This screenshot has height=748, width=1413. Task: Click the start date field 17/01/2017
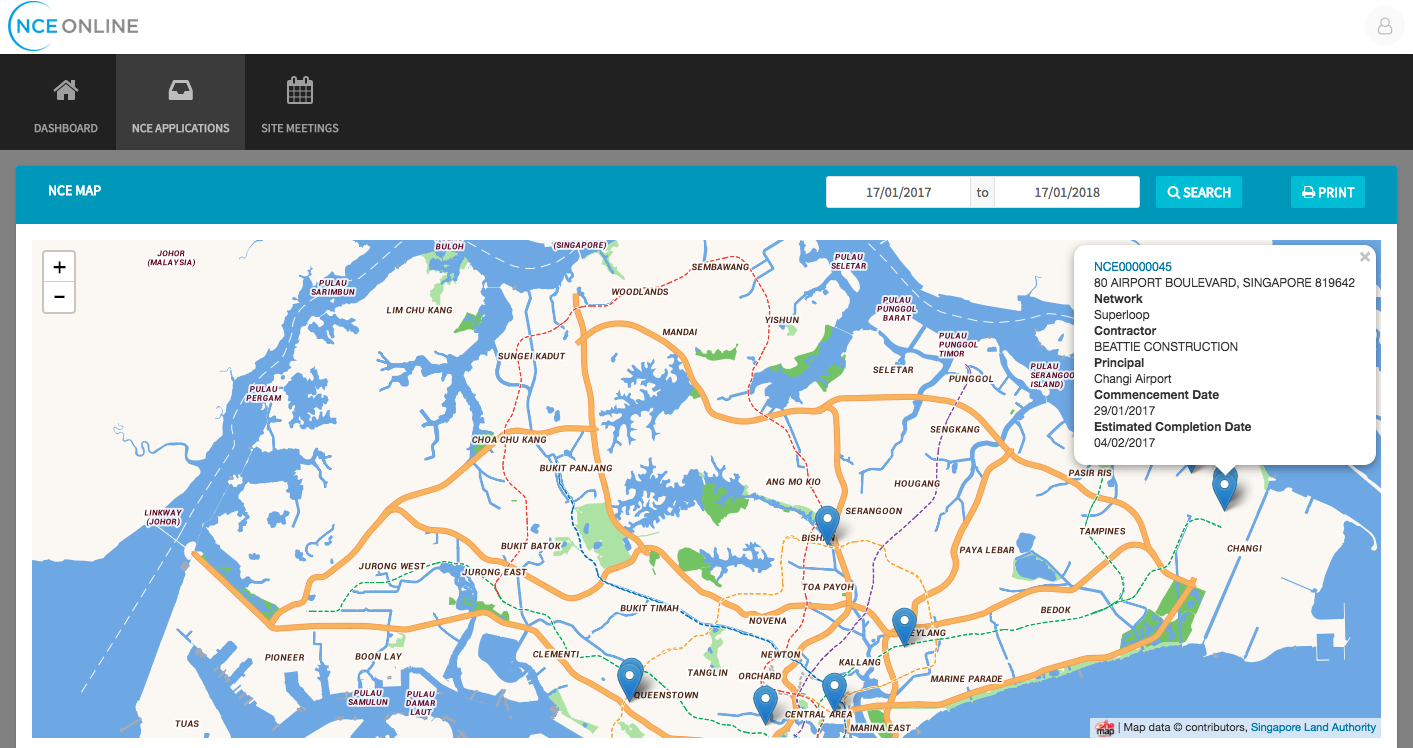point(898,192)
